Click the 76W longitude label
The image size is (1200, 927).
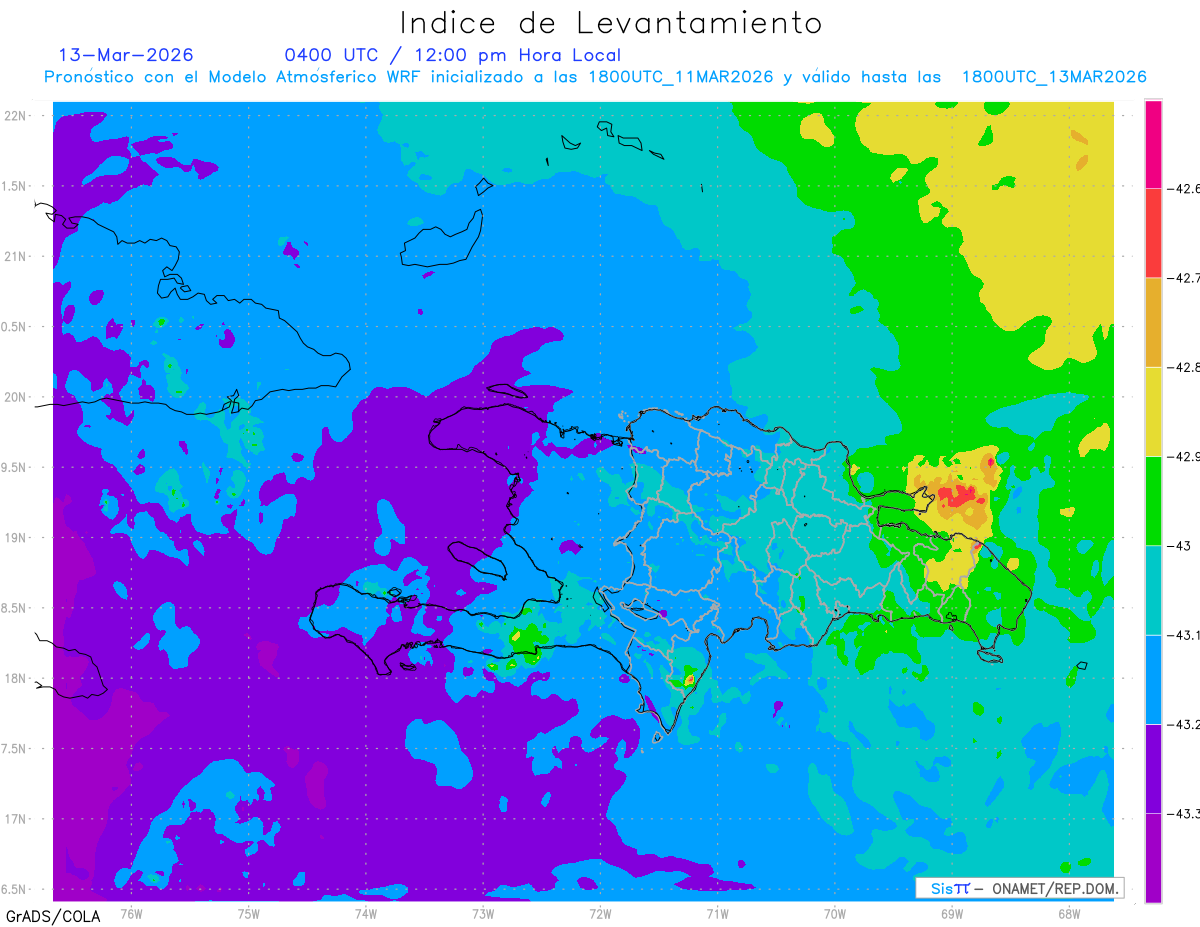click(131, 914)
